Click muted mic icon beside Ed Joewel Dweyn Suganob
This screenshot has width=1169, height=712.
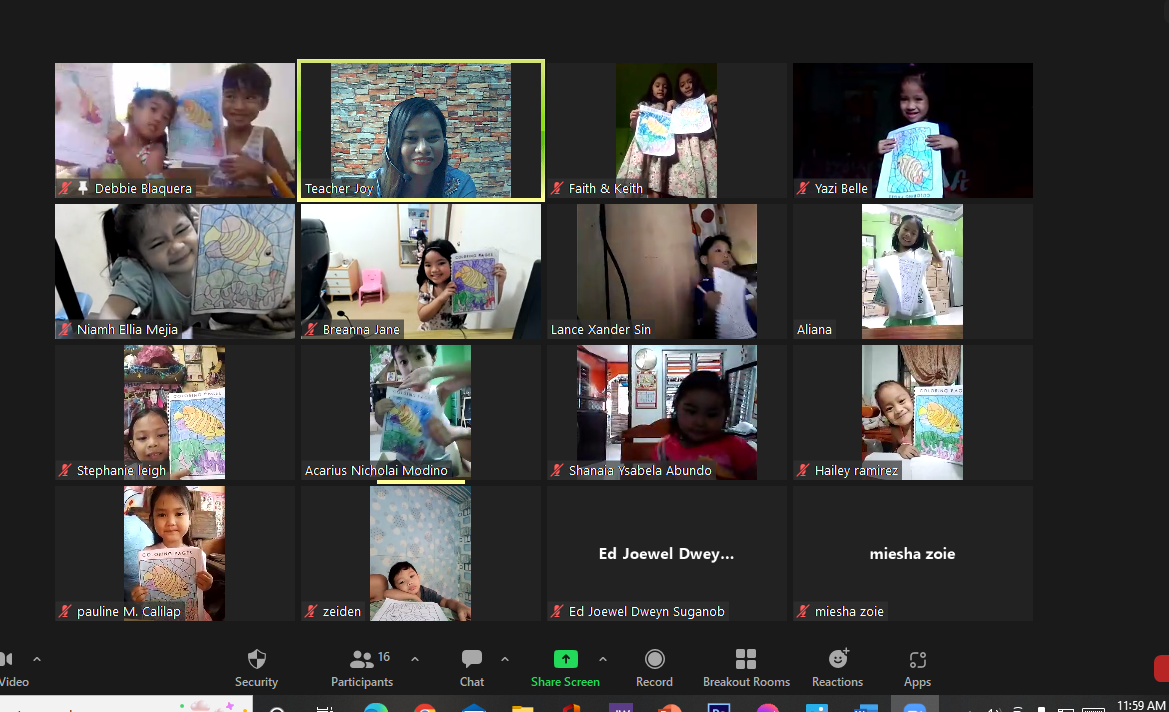pos(557,611)
